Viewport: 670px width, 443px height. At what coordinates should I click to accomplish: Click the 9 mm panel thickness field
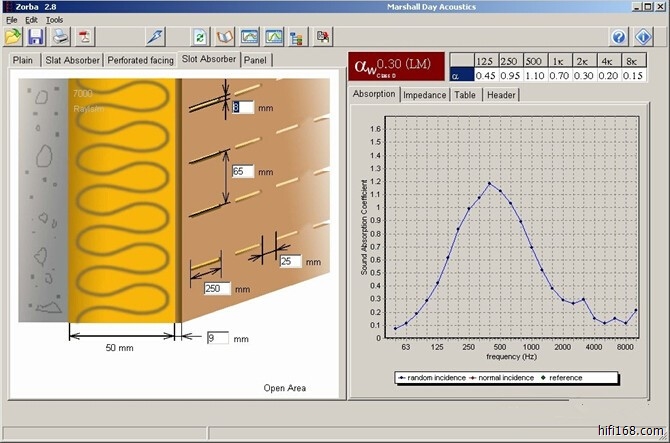[x=217, y=339]
